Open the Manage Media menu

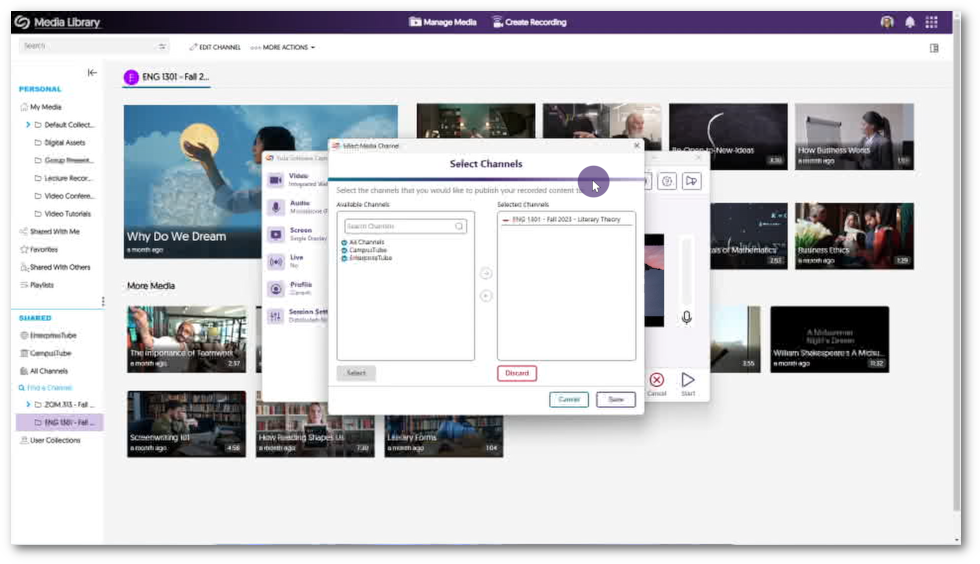[442, 22]
